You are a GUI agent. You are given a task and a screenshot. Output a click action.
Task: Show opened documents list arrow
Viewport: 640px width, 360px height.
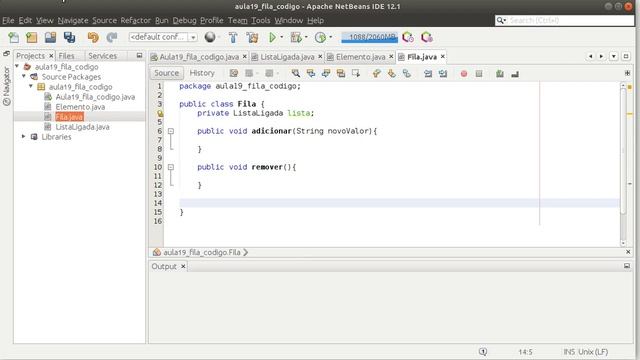tap(613, 56)
